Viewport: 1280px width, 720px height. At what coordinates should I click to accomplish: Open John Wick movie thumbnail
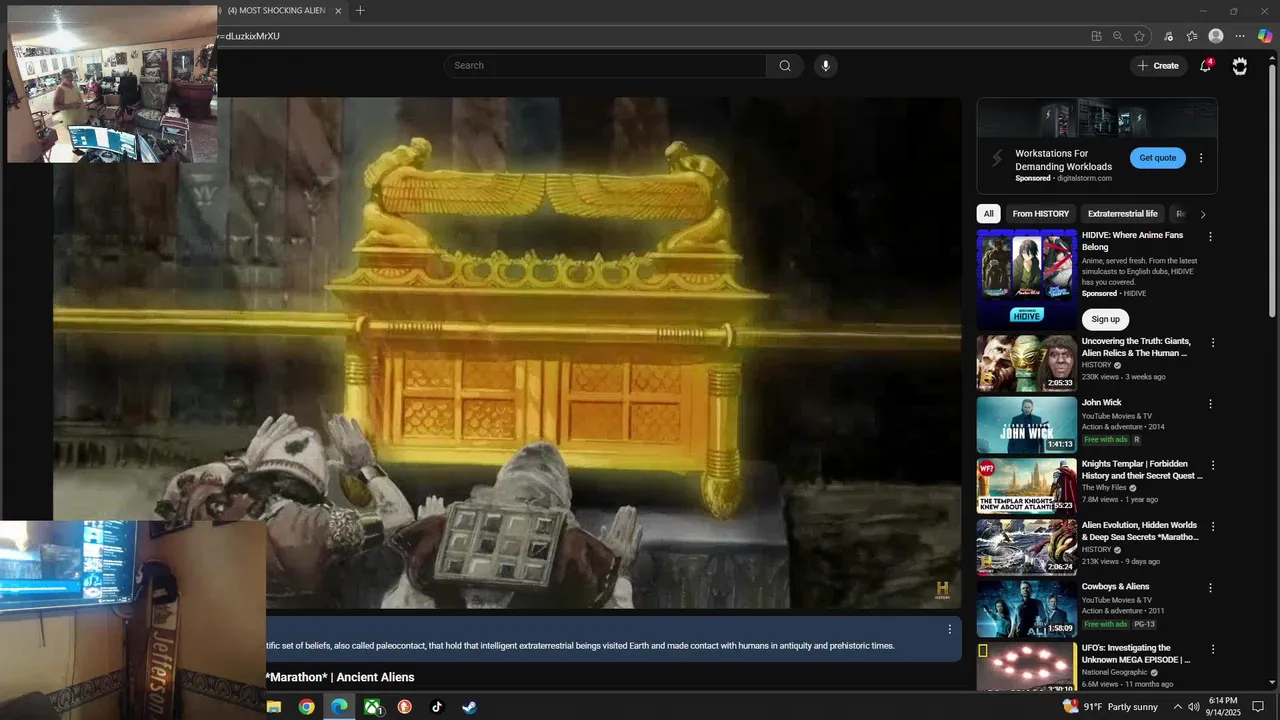pyautogui.click(x=1027, y=425)
